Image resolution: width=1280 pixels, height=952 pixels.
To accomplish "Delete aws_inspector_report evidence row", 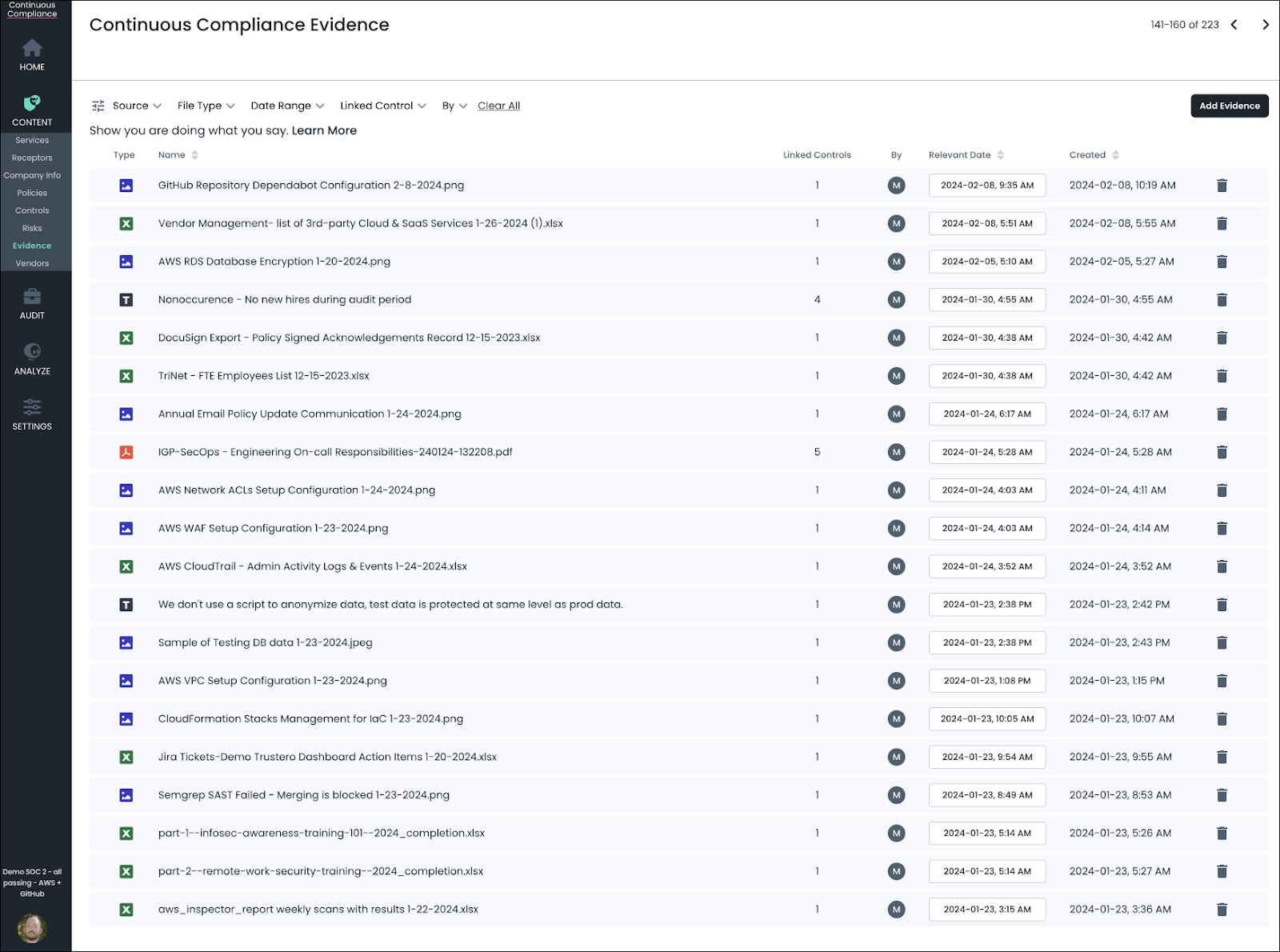I will click(x=1222, y=910).
